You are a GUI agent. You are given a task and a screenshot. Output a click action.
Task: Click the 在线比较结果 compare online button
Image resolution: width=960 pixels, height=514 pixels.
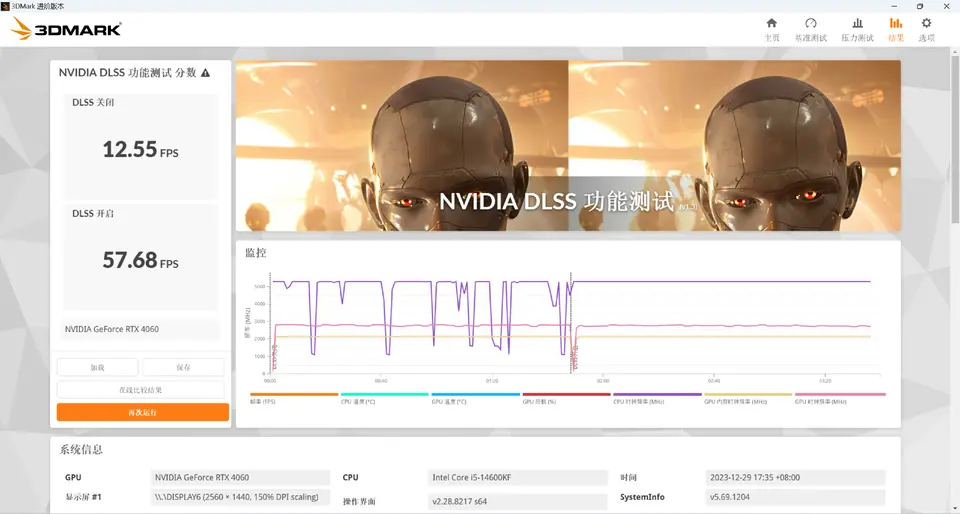pyautogui.click(x=141, y=390)
